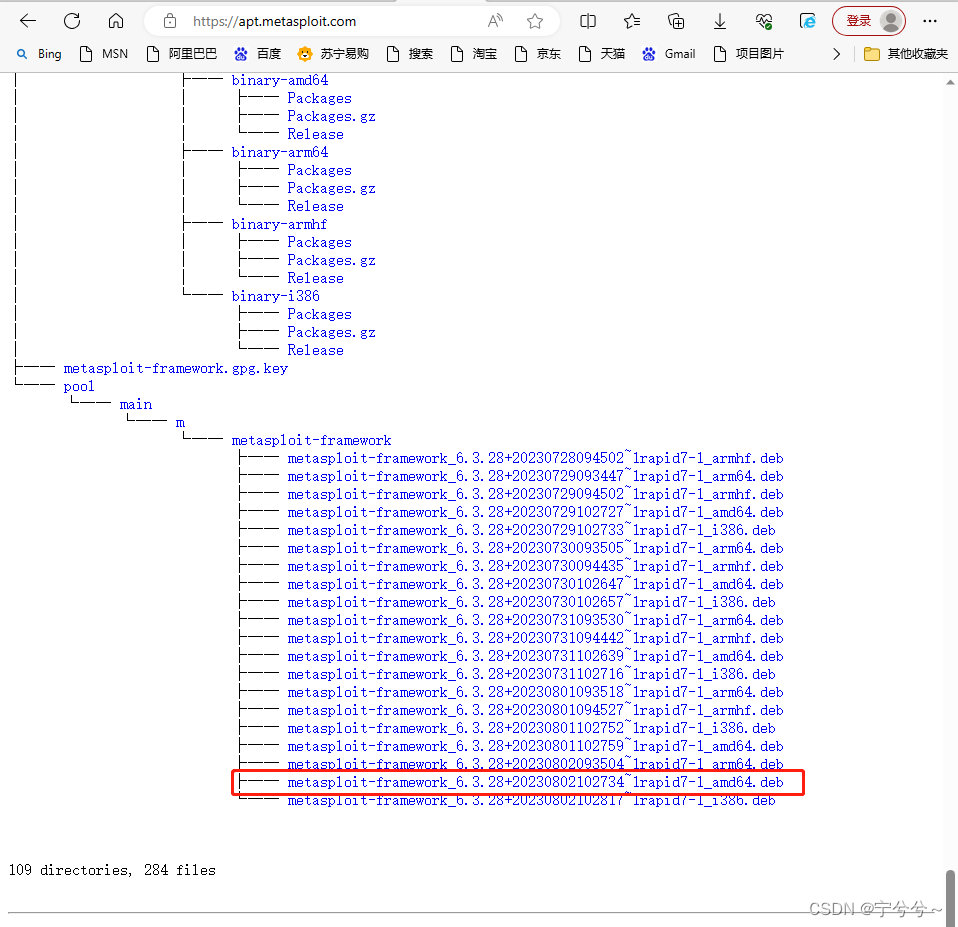Expand the hidden bookmarks overflow chevron
The height and width of the screenshot is (927, 958).
click(x=836, y=54)
